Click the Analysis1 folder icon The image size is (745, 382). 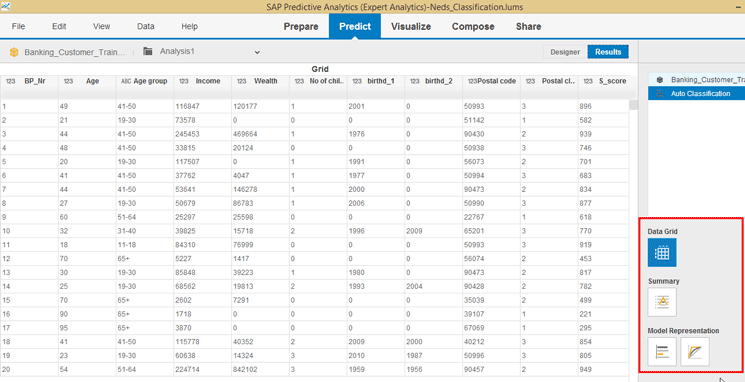click(x=148, y=51)
